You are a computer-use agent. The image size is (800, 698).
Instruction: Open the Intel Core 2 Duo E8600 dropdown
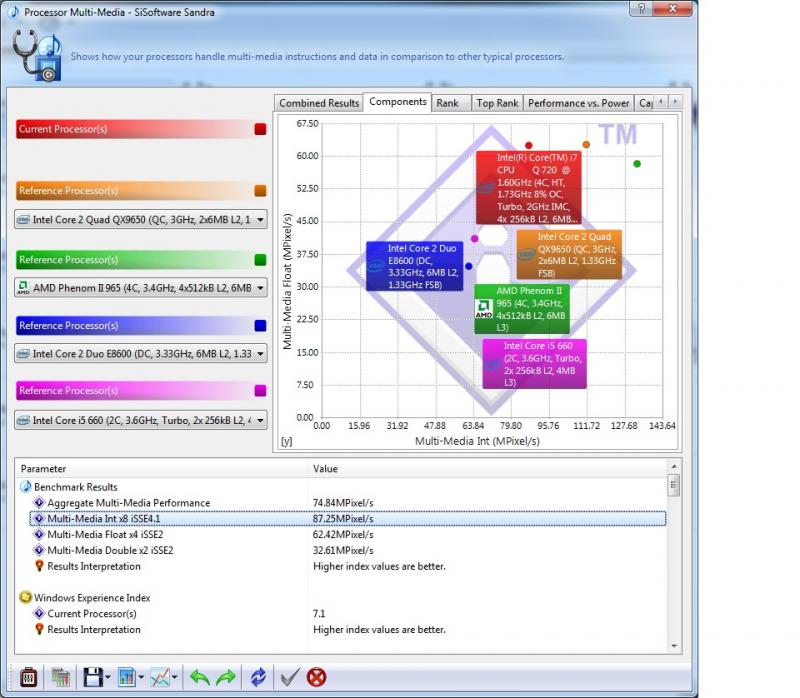141,354
